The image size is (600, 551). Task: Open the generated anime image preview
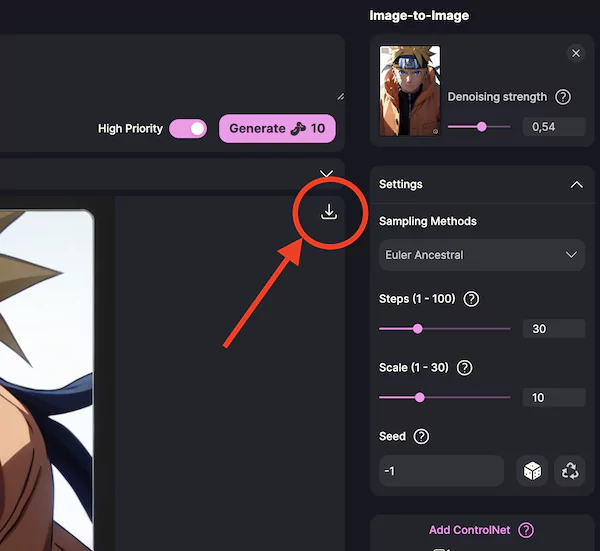[x=47, y=380]
